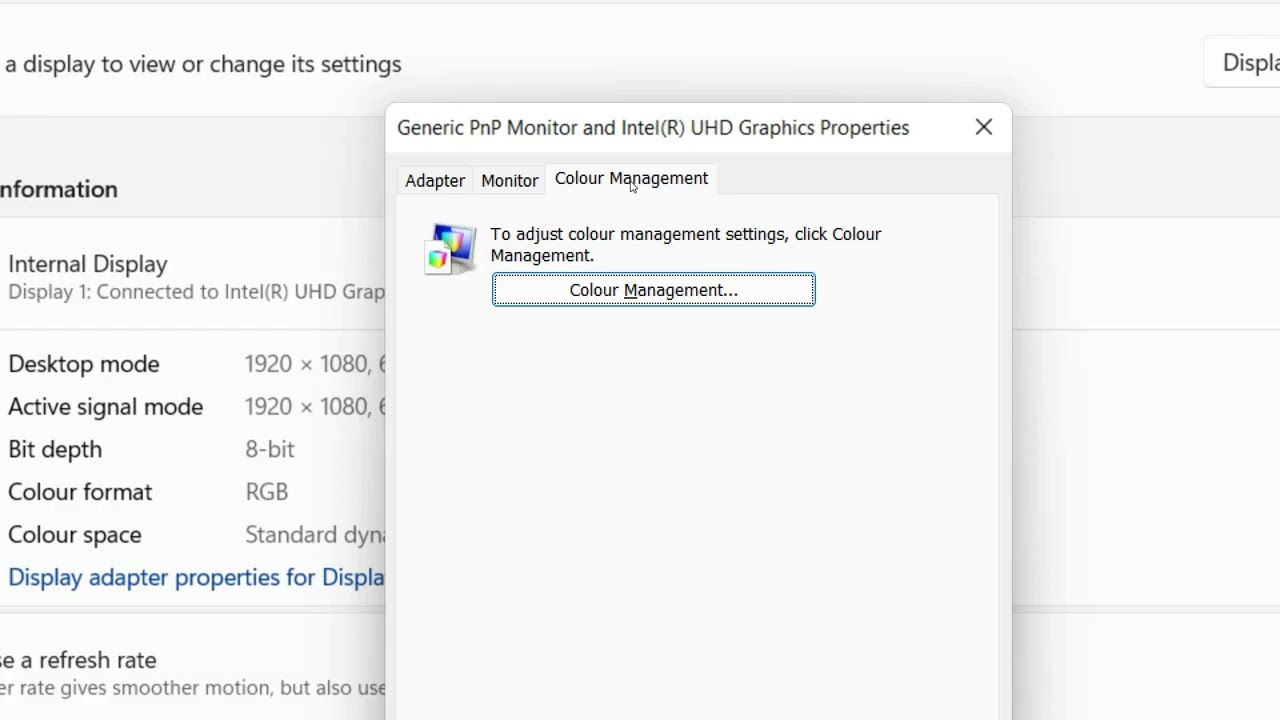Switch to the Adapter tab
1280x720 pixels.
tap(435, 181)
